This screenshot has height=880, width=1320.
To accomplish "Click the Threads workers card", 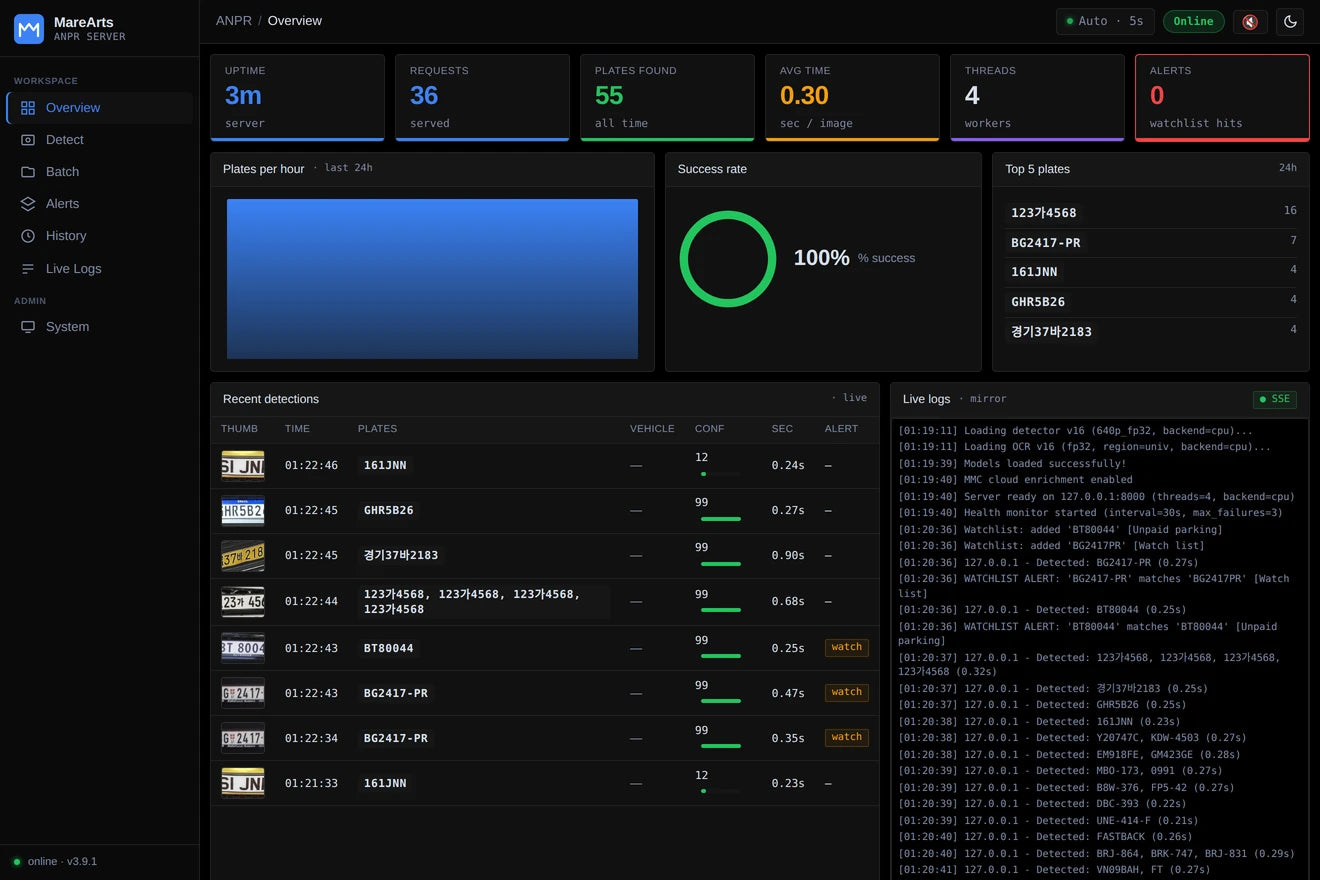I will coord(1037,97).
